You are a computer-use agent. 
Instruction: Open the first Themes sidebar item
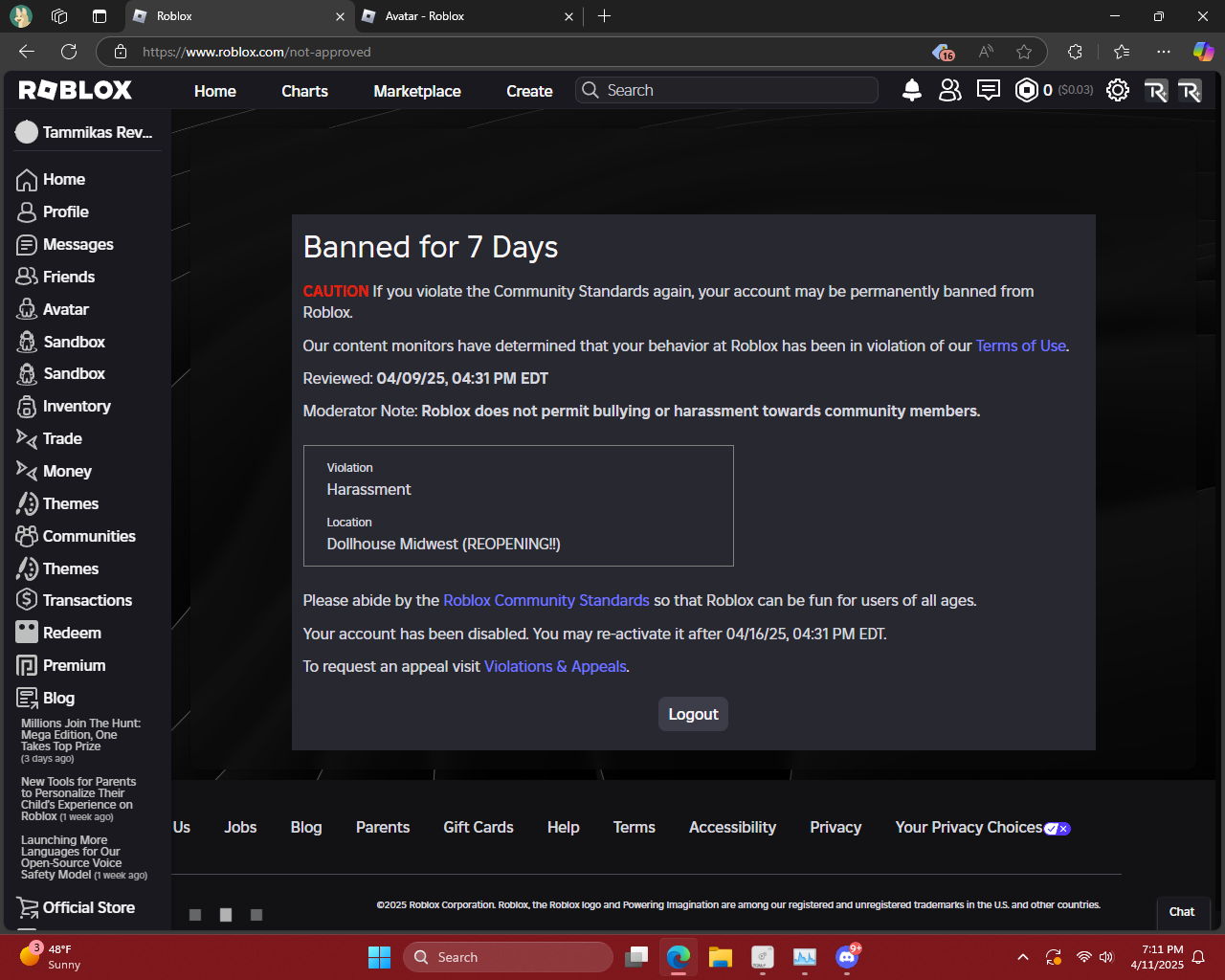57,504
